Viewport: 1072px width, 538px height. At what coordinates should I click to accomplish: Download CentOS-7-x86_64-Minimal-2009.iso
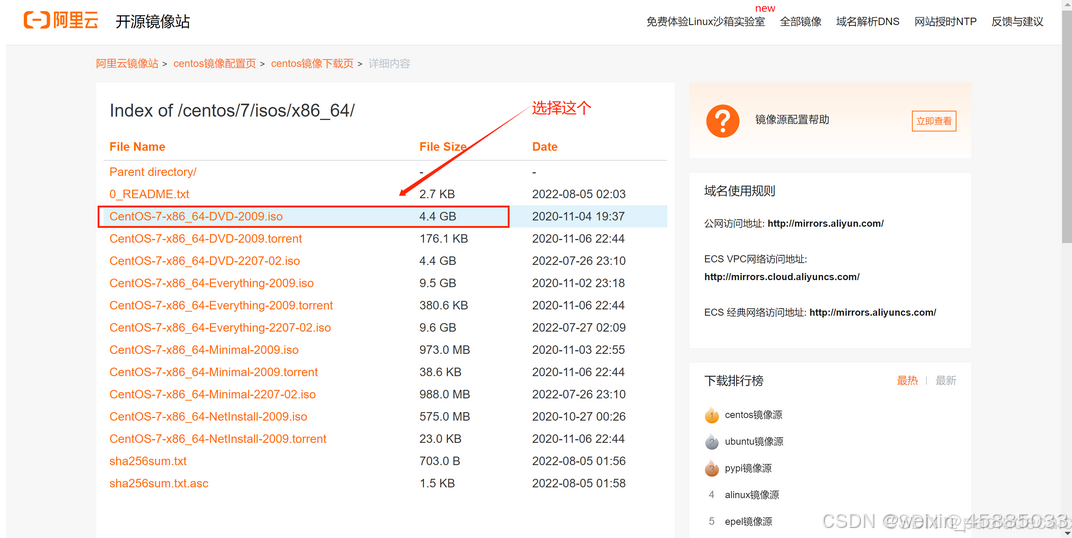[x=204, y=350]
